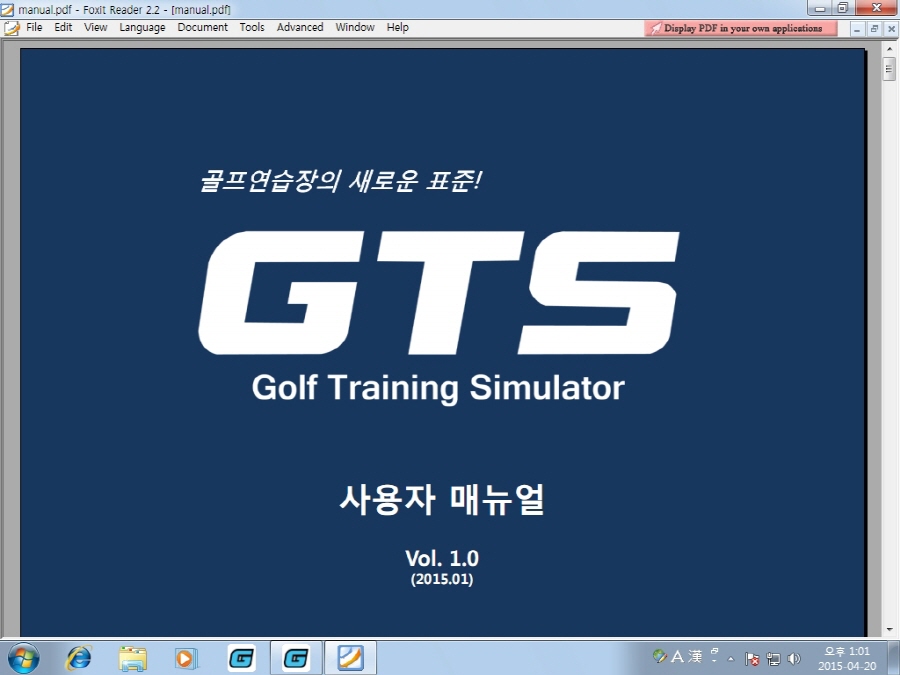Screen dimensions: 900x675
Task: Select Foxit Reader taskbar button
Action: (350, 658)
